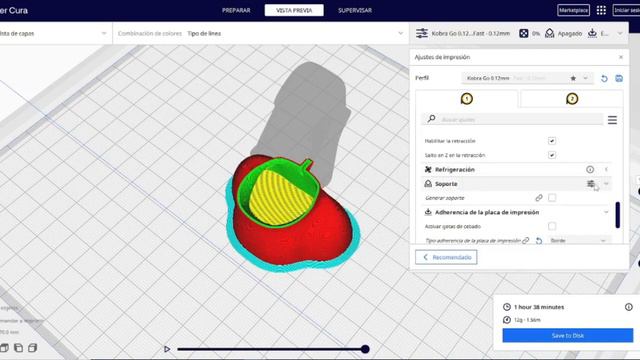Close the Ajustes de impresión panel
Viewport: 640px width, 360px height.
tap(621, 57)
